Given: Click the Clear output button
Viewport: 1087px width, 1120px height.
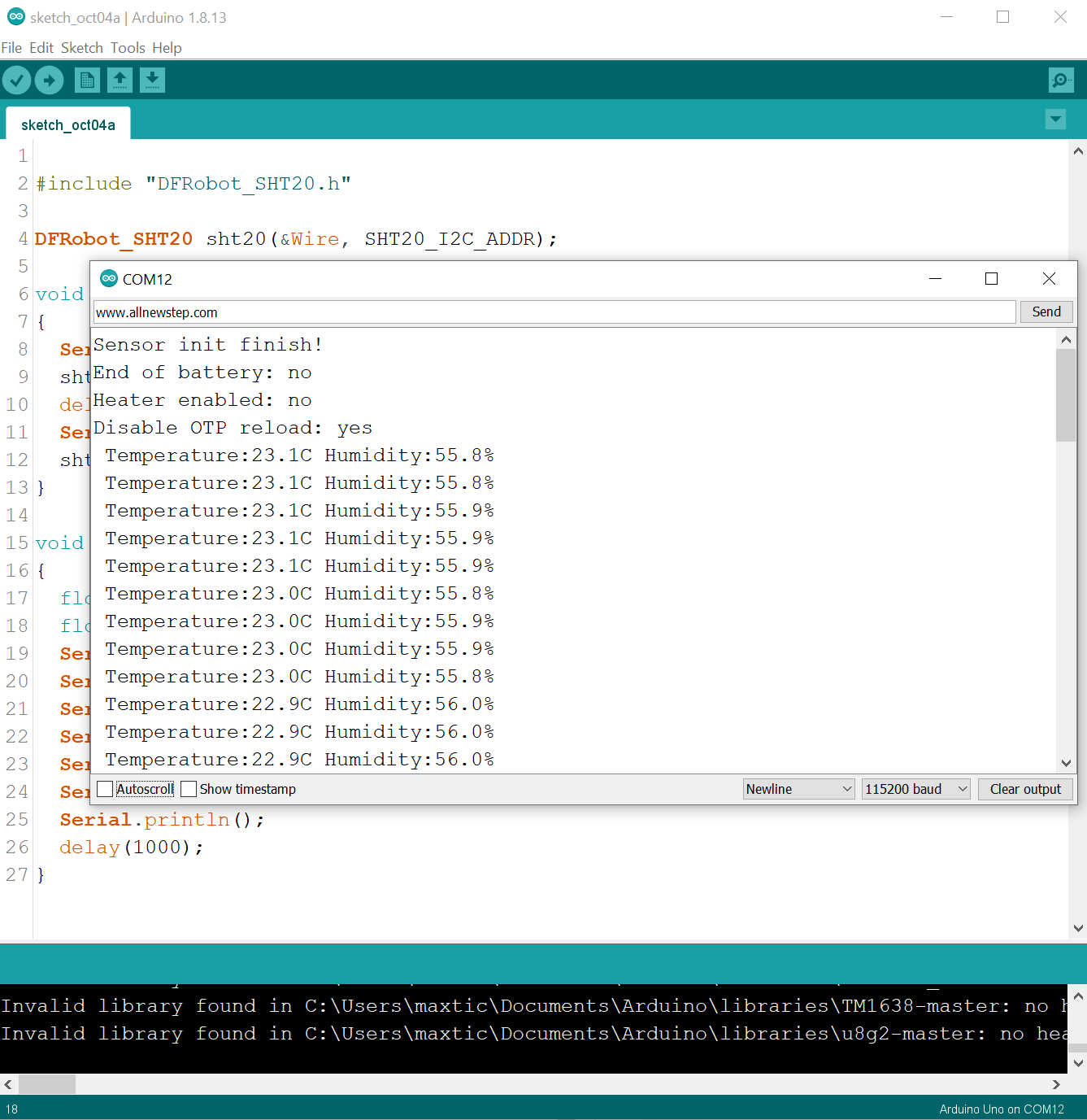Looking at the screenshot, I should point(1024,789).
